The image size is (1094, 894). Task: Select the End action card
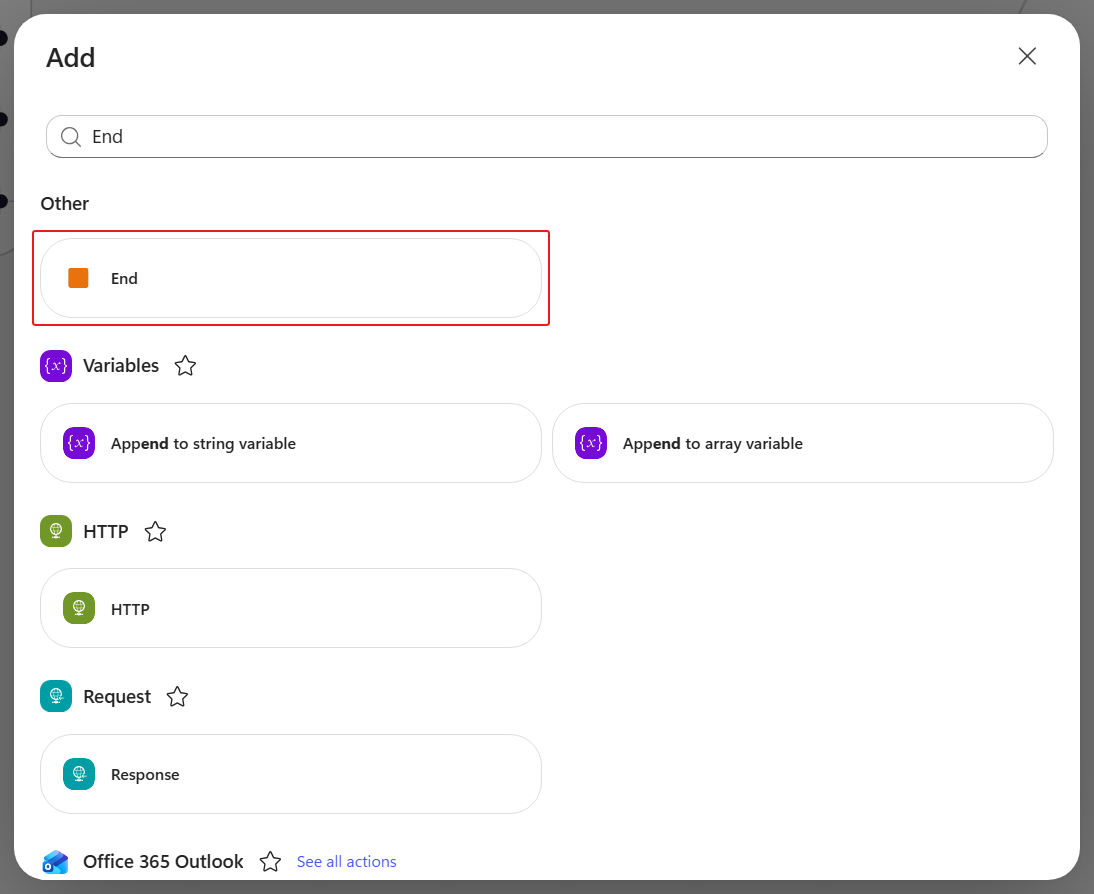tap(291, 278)
